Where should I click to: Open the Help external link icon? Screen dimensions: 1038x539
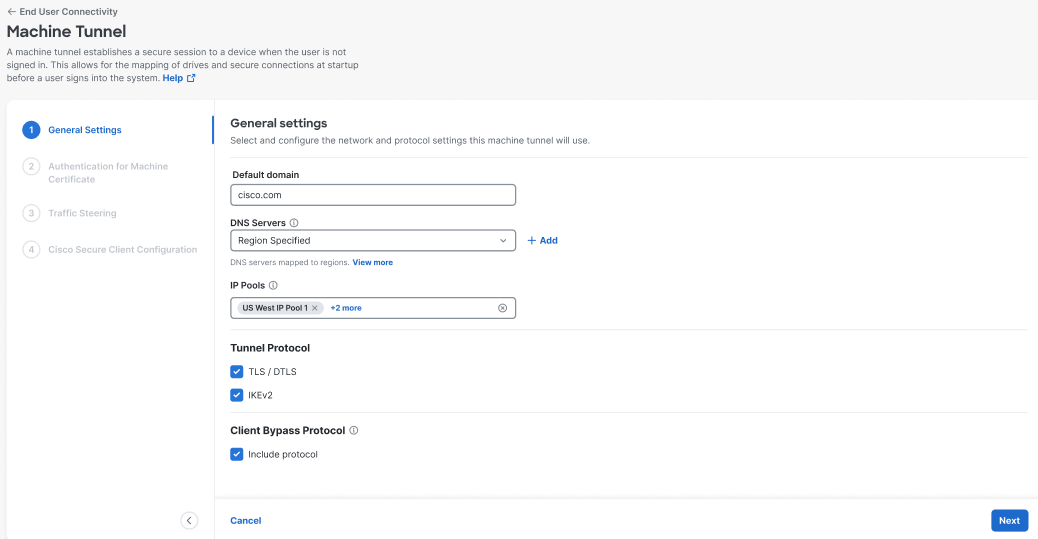191,78
